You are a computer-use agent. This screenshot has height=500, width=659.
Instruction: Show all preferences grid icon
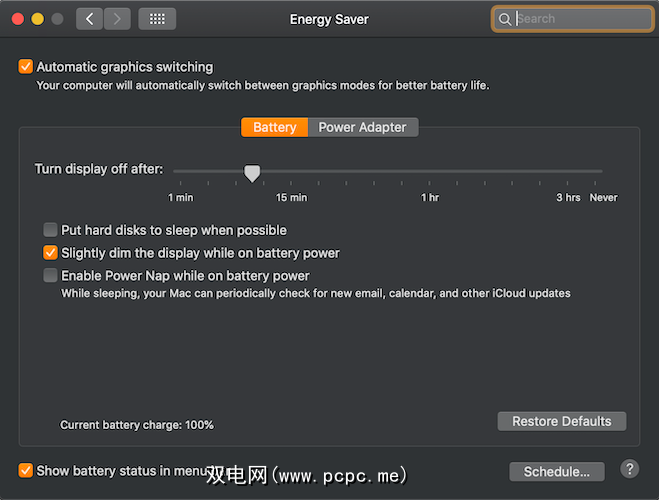[157, 18]
